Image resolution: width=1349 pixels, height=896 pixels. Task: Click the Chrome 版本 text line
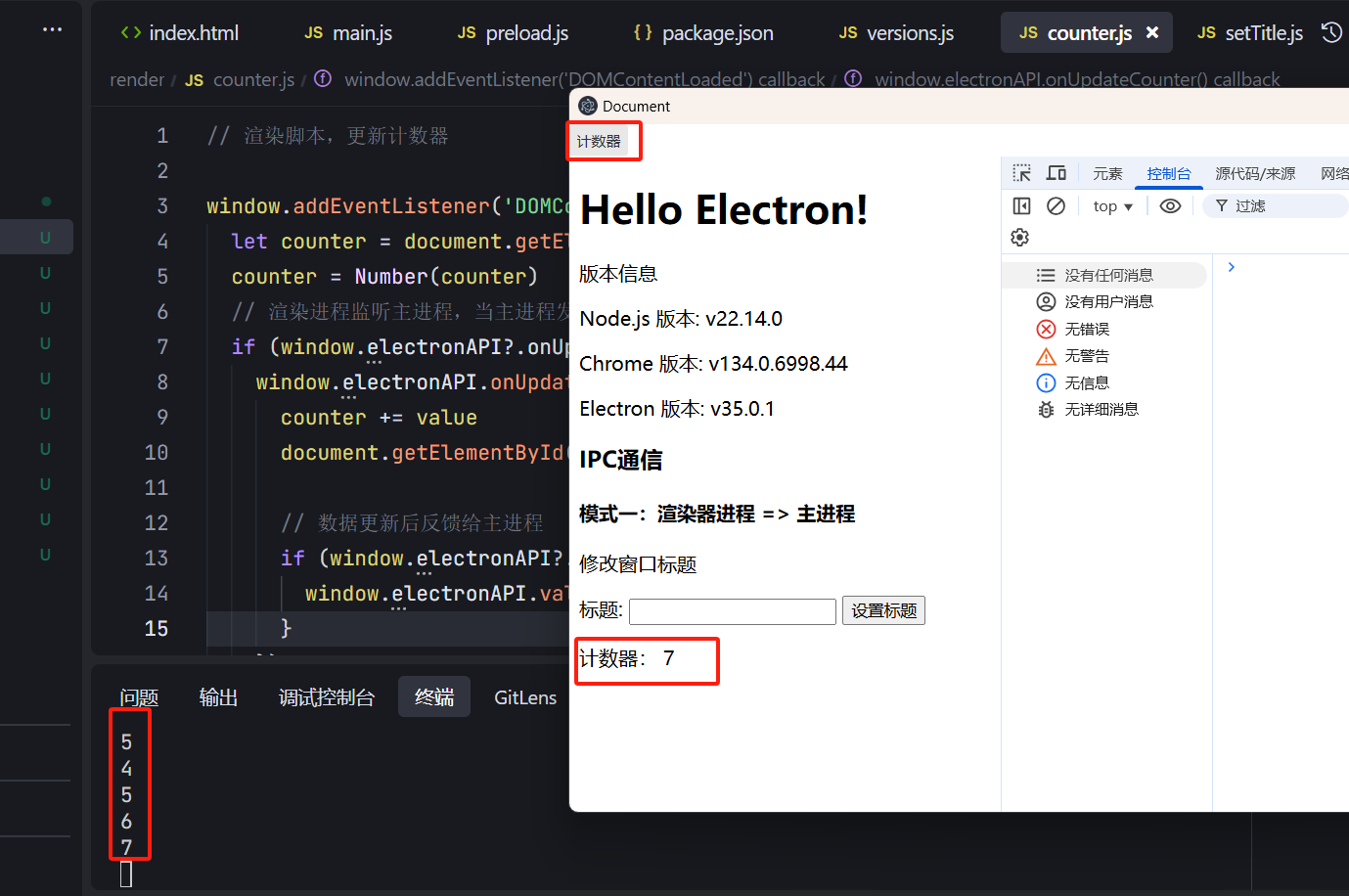coord(713,364)
